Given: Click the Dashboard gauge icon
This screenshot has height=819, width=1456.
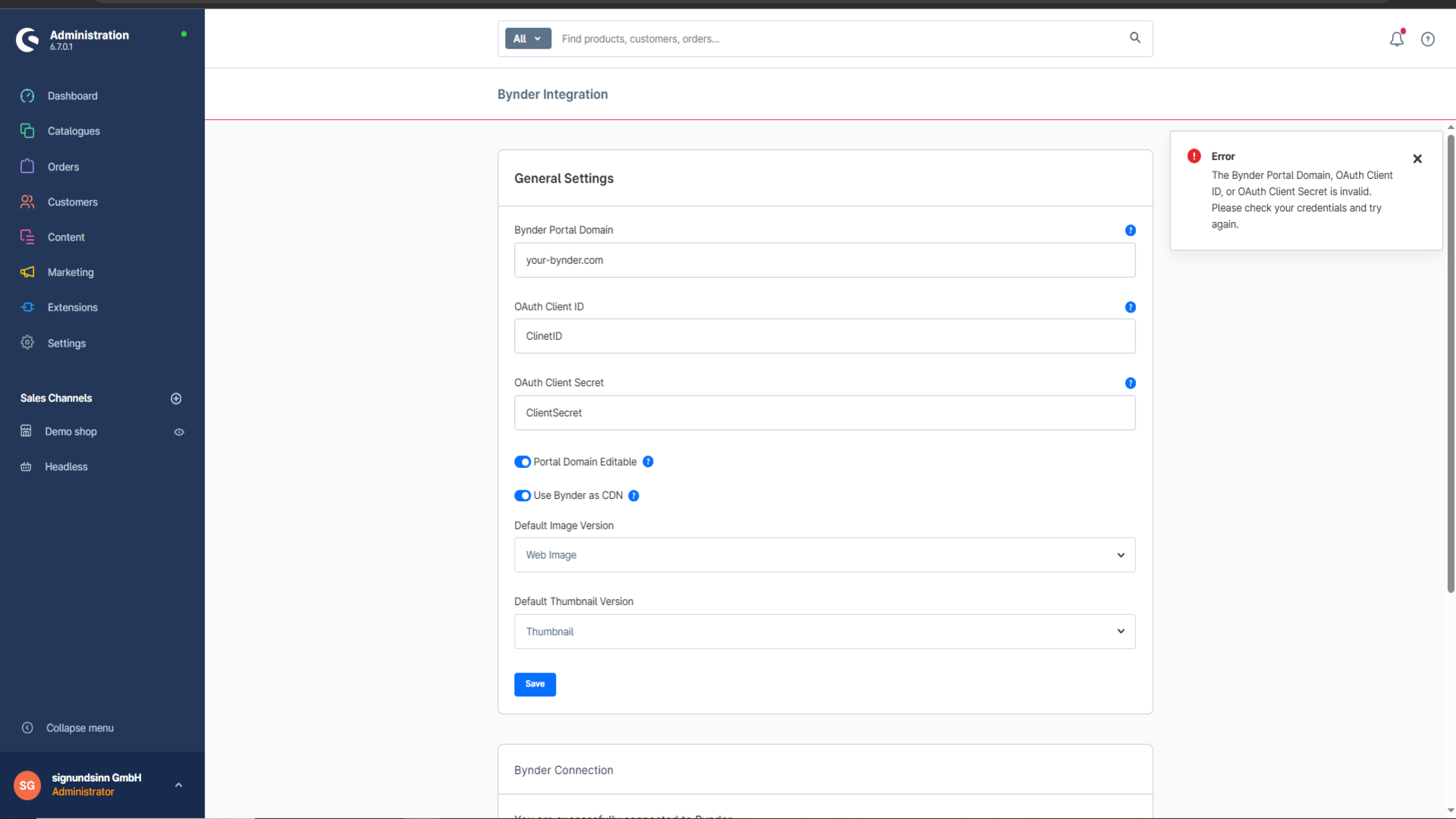Looking at the screenshot, I should [x=27, y=96].
